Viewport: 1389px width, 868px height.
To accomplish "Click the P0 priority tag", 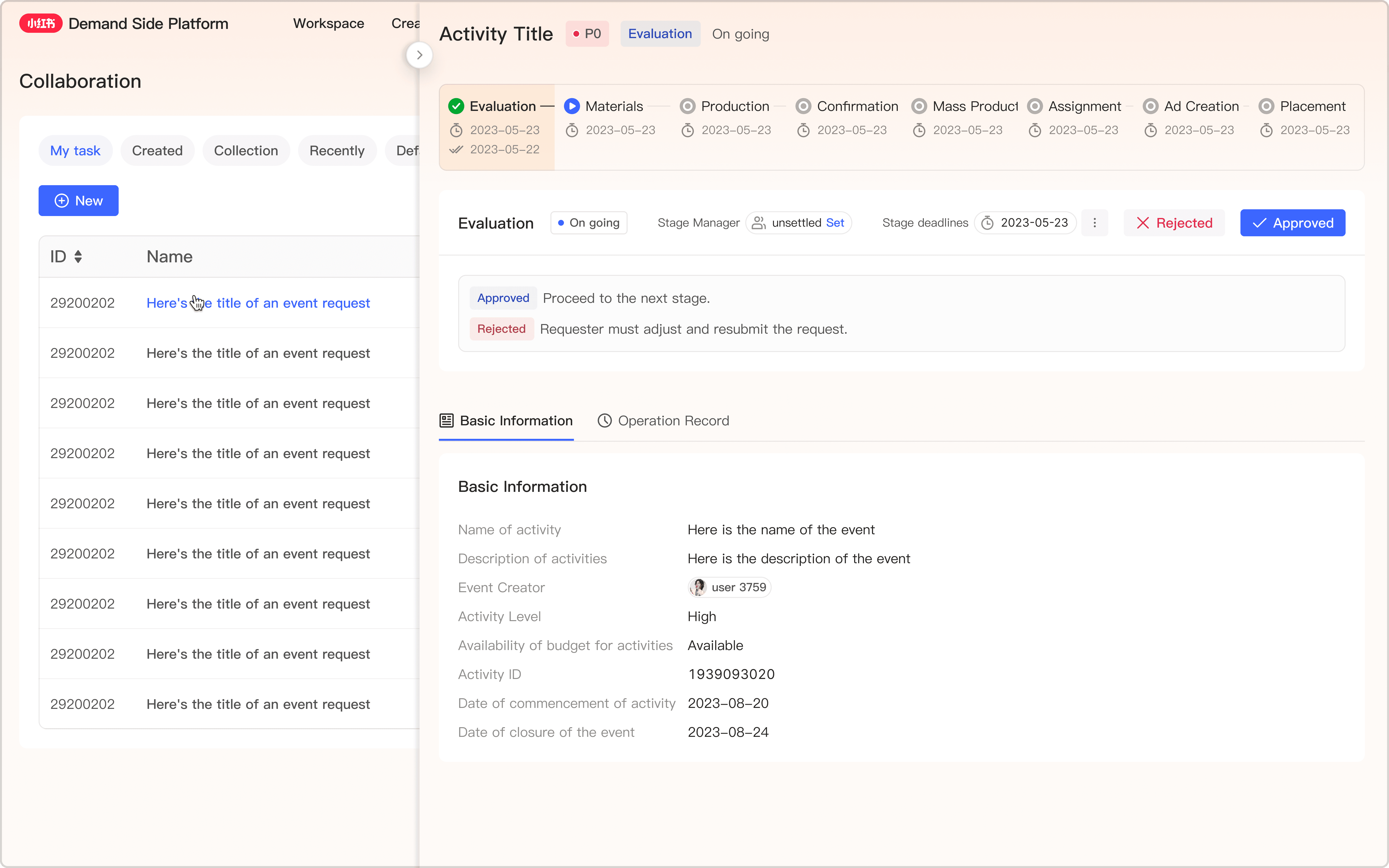I will tap(587, 34).
